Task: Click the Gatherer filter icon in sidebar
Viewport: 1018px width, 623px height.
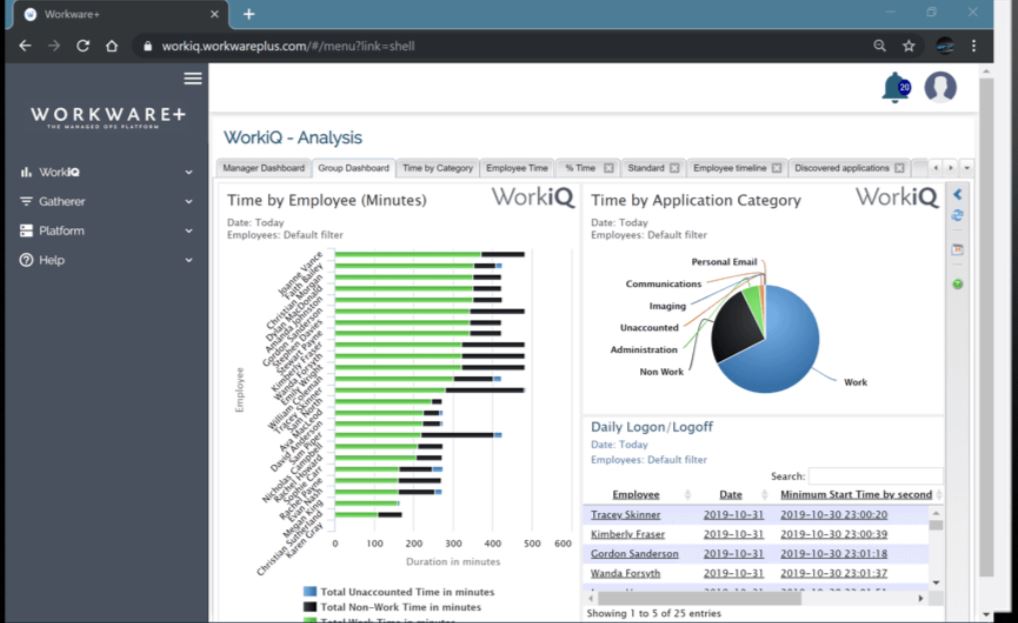Action: click(26, 201)
